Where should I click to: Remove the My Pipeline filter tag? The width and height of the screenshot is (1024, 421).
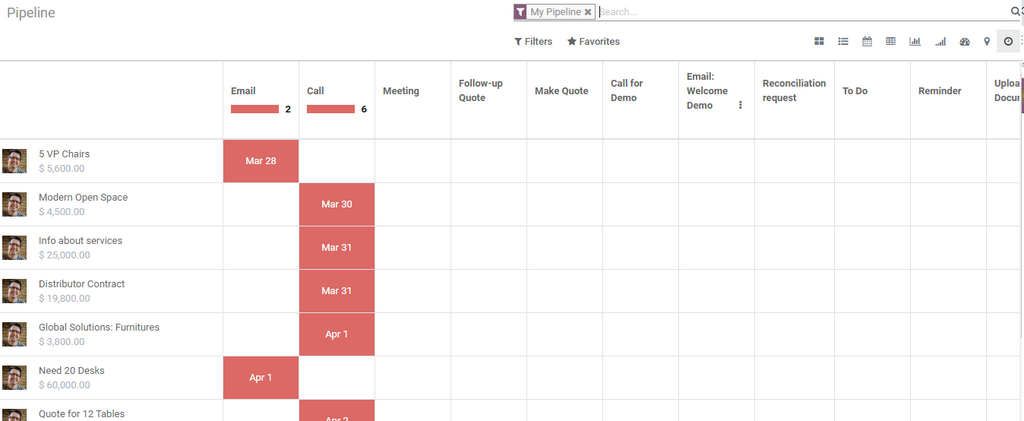588,12
